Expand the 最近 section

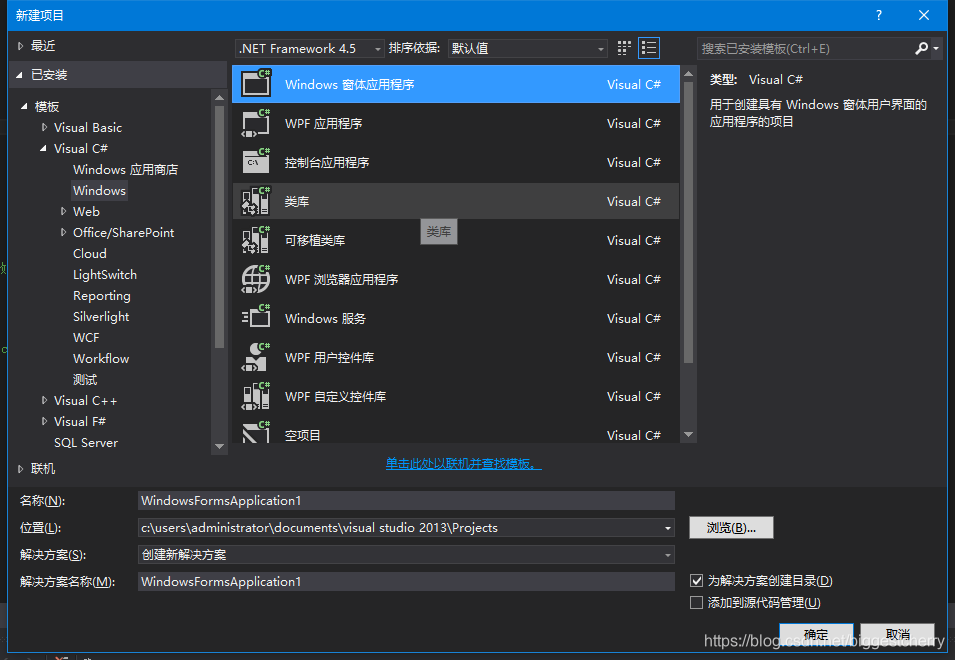tap(20, 46)
